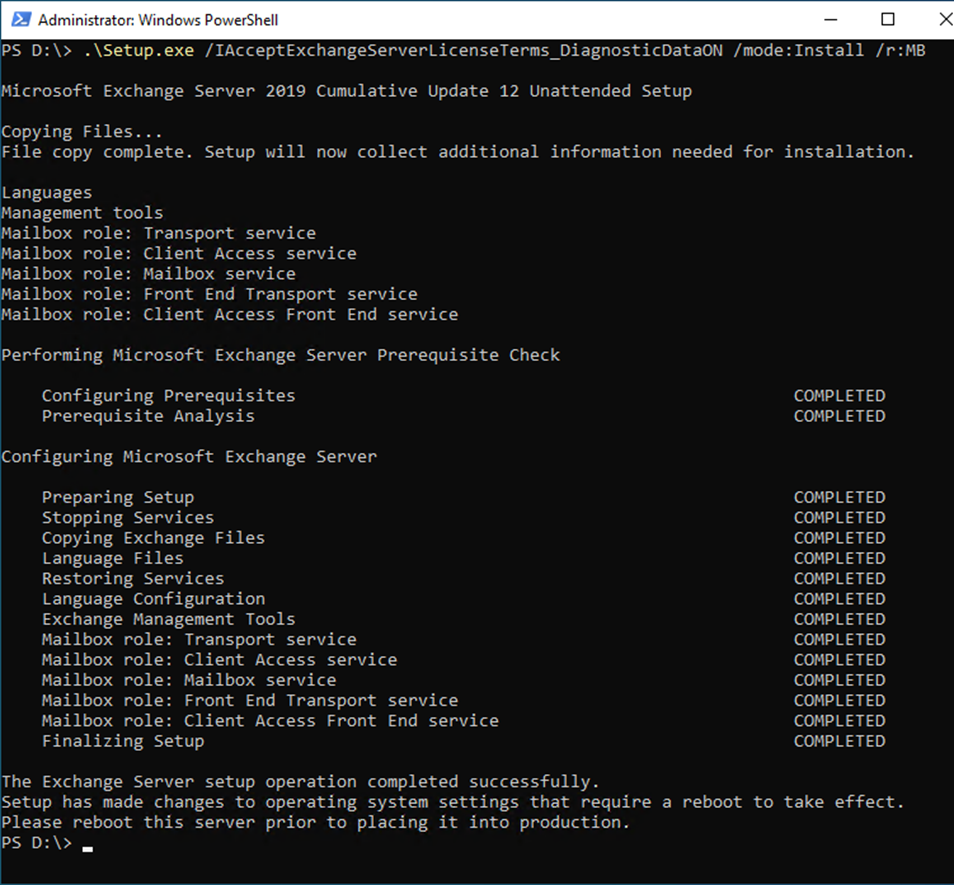This screenshot has width=954, height=885.
Task: Click the 'Copying Files...' line
Action: click(x=82, y=132)
